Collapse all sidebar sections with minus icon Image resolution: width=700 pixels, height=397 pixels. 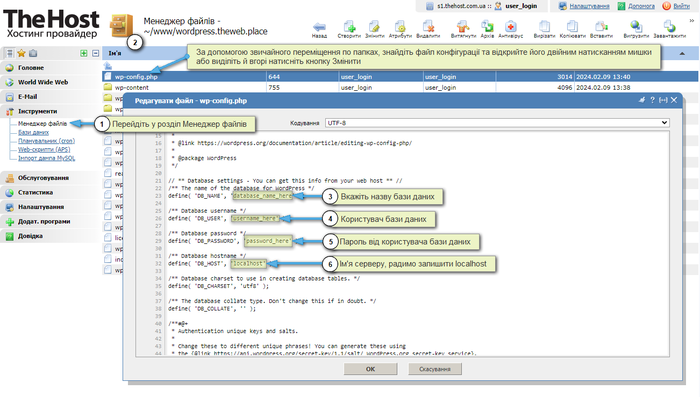coord(95,53)
